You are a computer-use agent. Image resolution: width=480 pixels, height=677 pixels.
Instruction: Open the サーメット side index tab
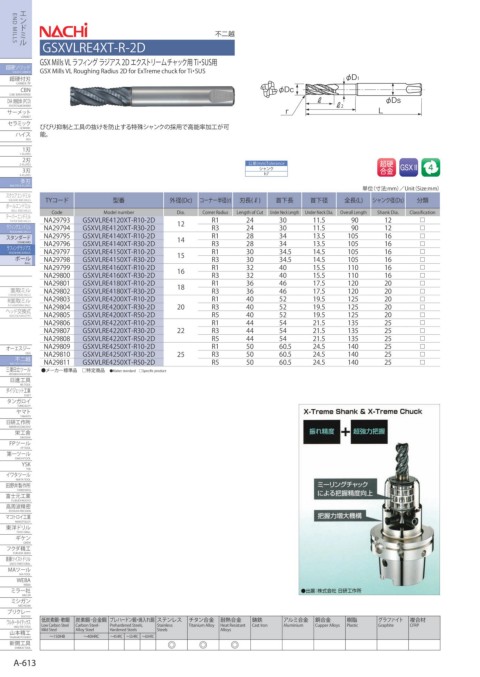point(16,113)
